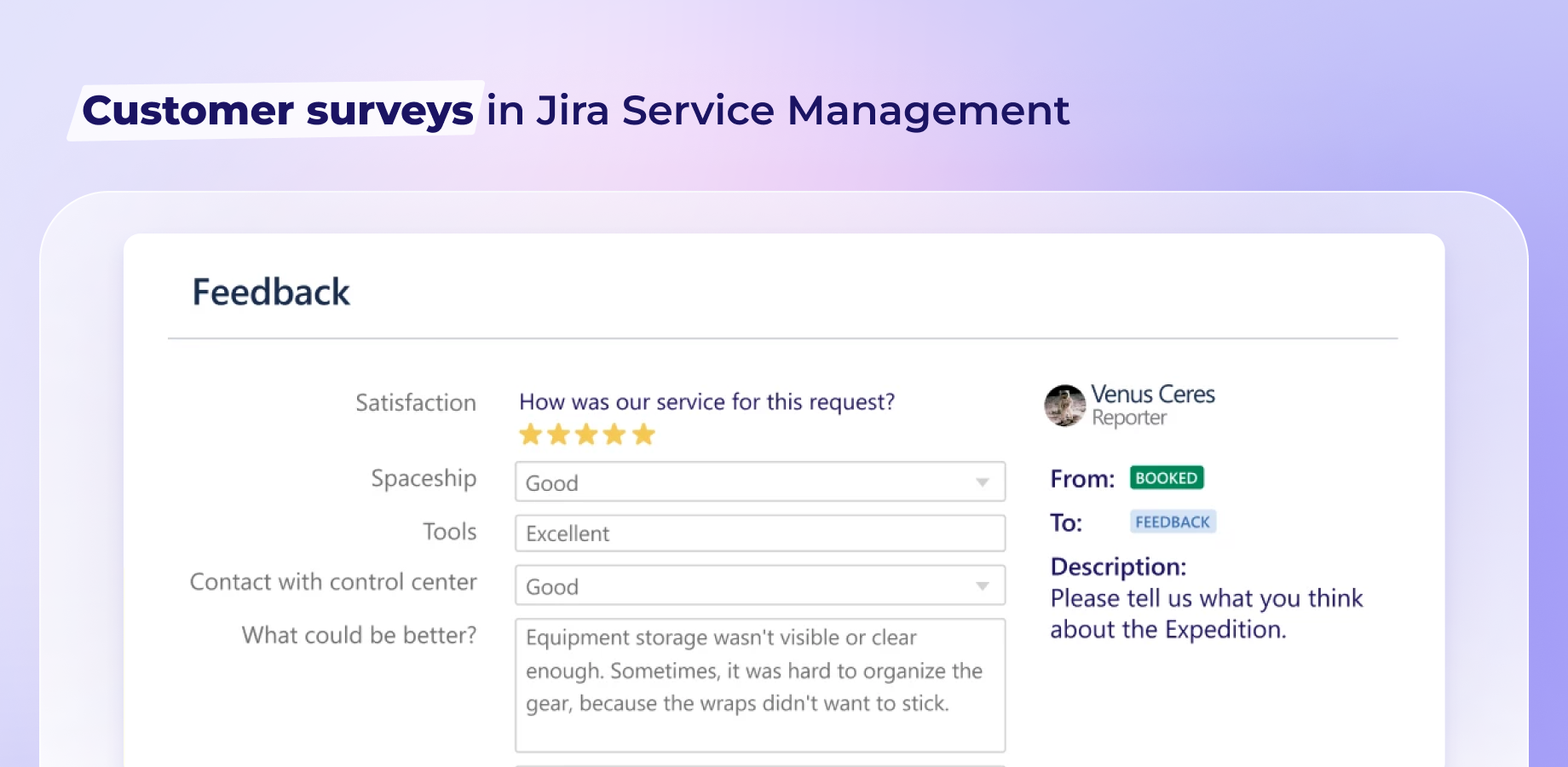This screenshot has height=767, width=1568.
Task: Click the 'How was our service for this request?' text
Action: click(x=707, y=402)
